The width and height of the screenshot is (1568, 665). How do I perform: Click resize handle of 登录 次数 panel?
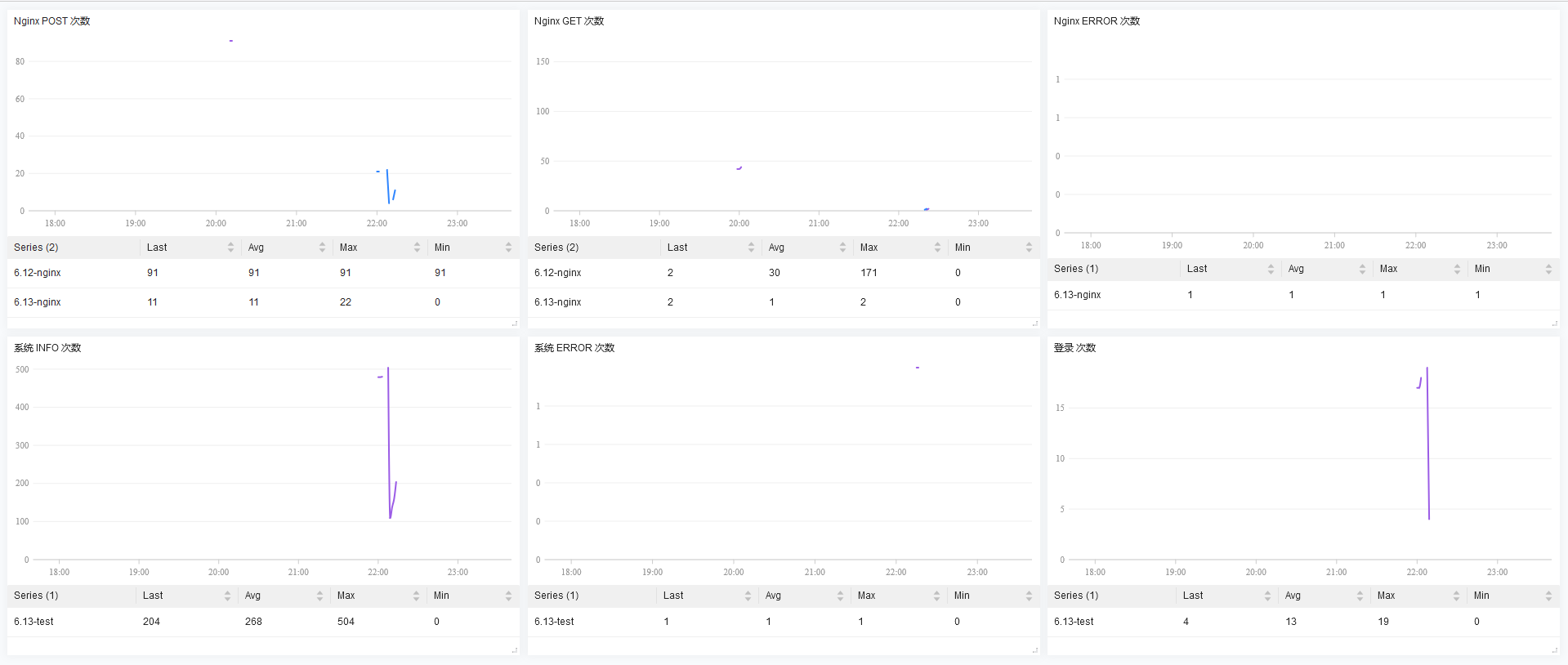(1555, 650)
